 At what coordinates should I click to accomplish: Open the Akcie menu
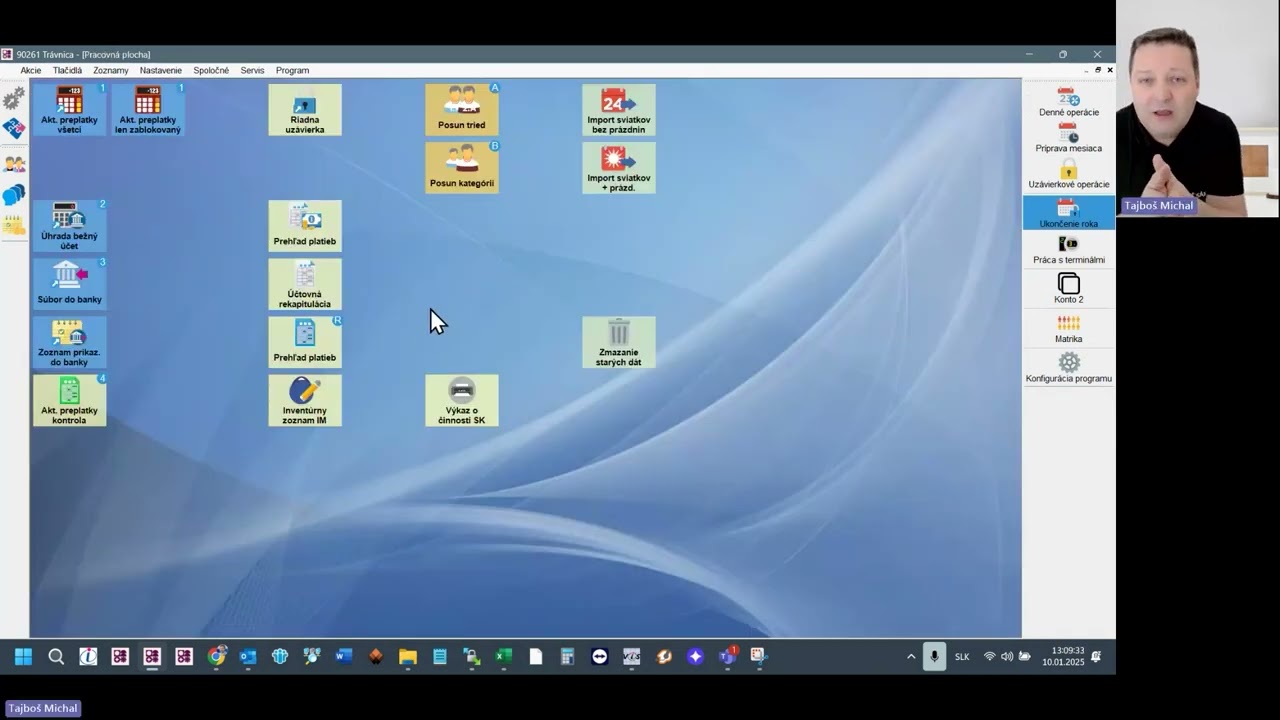31,71
